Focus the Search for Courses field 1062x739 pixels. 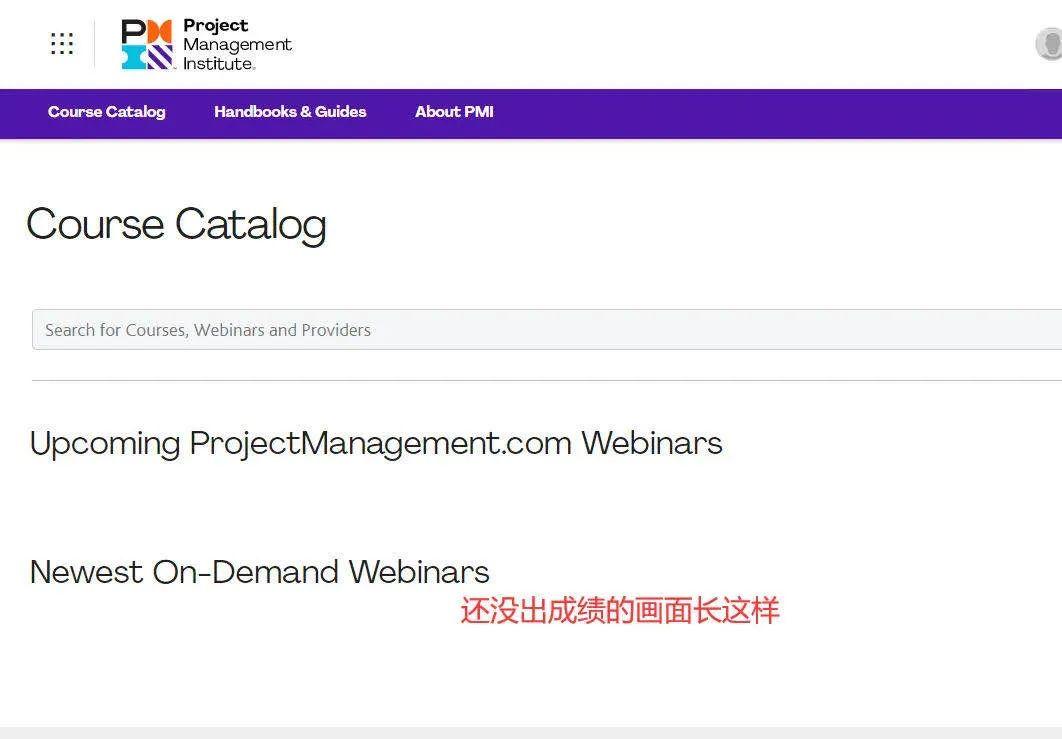(x=547, y=330)
